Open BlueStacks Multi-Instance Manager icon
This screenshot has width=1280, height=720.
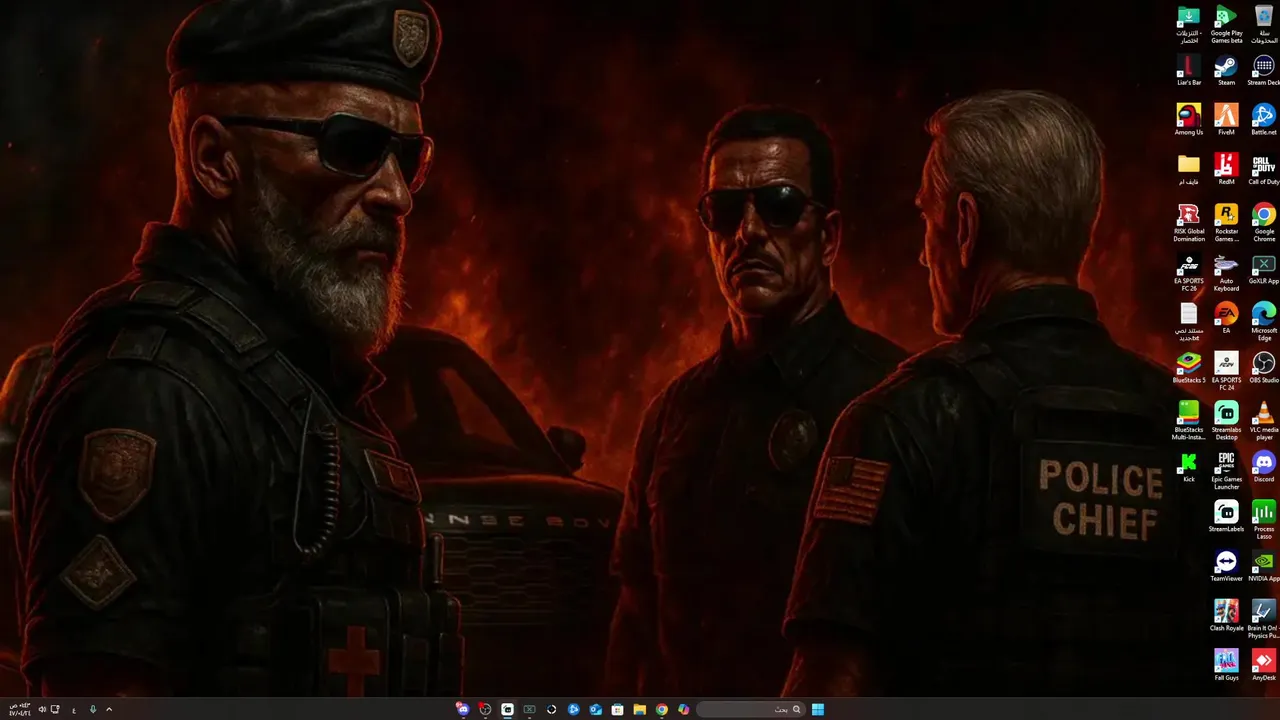point(1188,421)
